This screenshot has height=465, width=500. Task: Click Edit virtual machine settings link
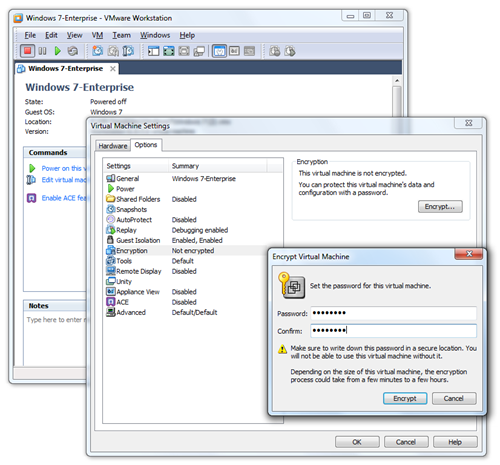[63, 180]
